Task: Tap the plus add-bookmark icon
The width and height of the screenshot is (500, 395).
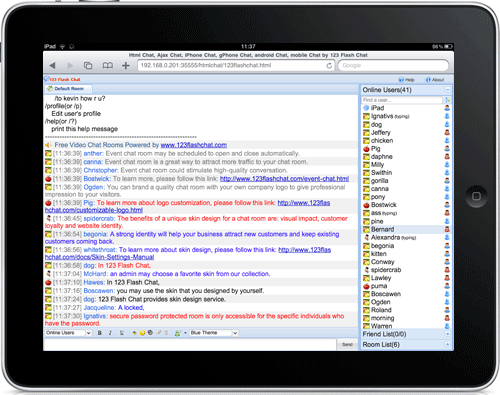Action: pyautogui.click(x=126, y=66)
